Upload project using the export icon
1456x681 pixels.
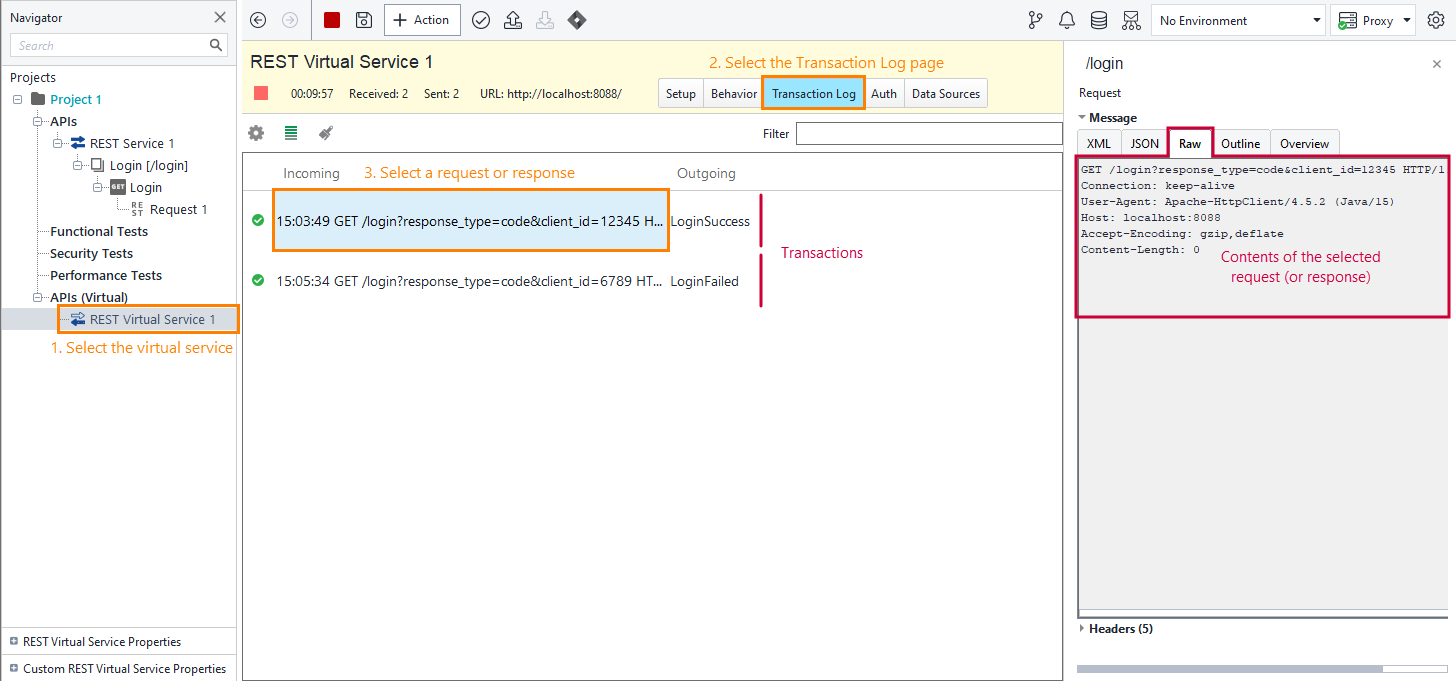pyautogui.click(x=513, y=19)
